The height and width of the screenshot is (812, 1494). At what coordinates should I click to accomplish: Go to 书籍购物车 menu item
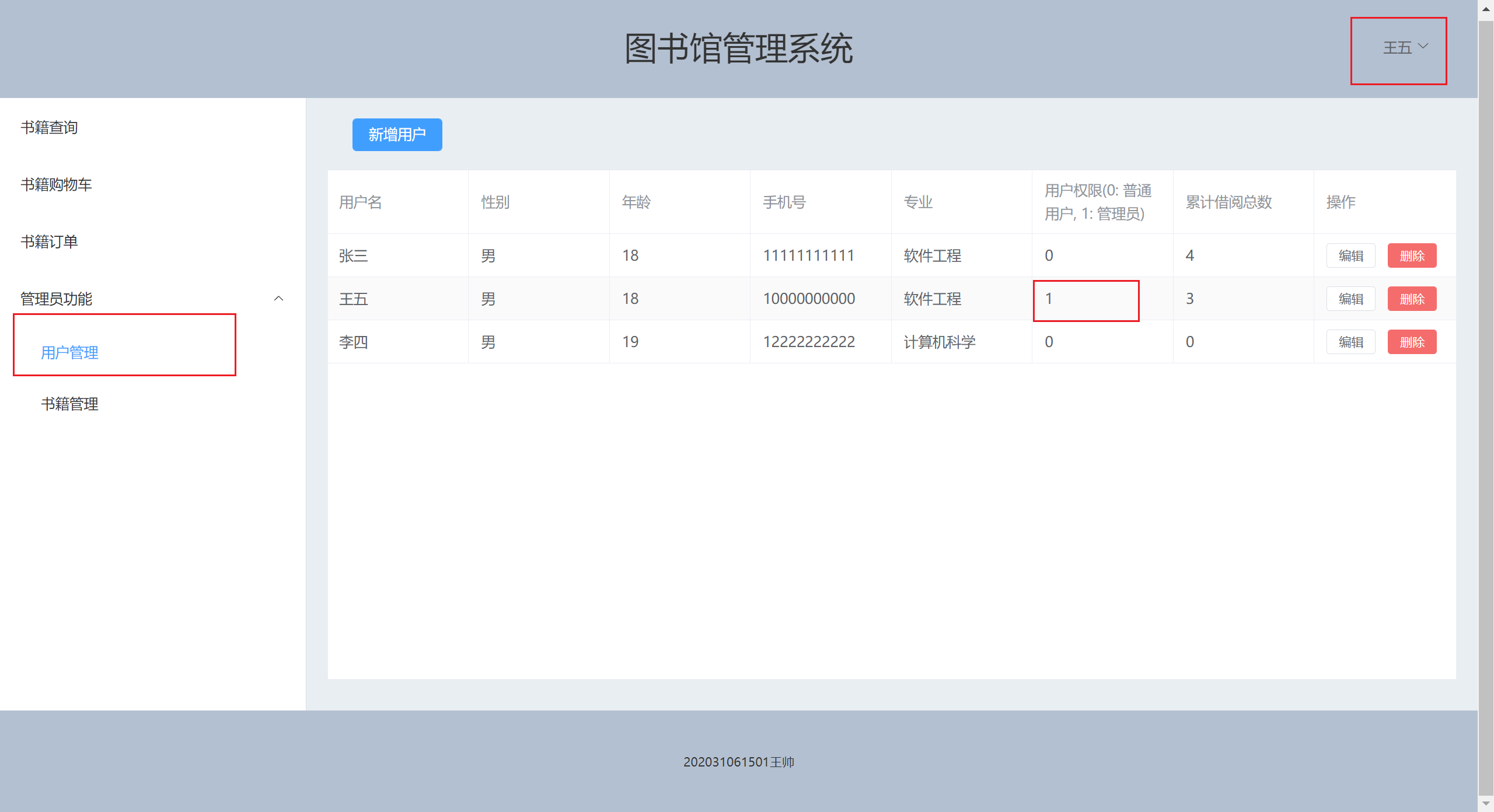click(x=57, y=184)
